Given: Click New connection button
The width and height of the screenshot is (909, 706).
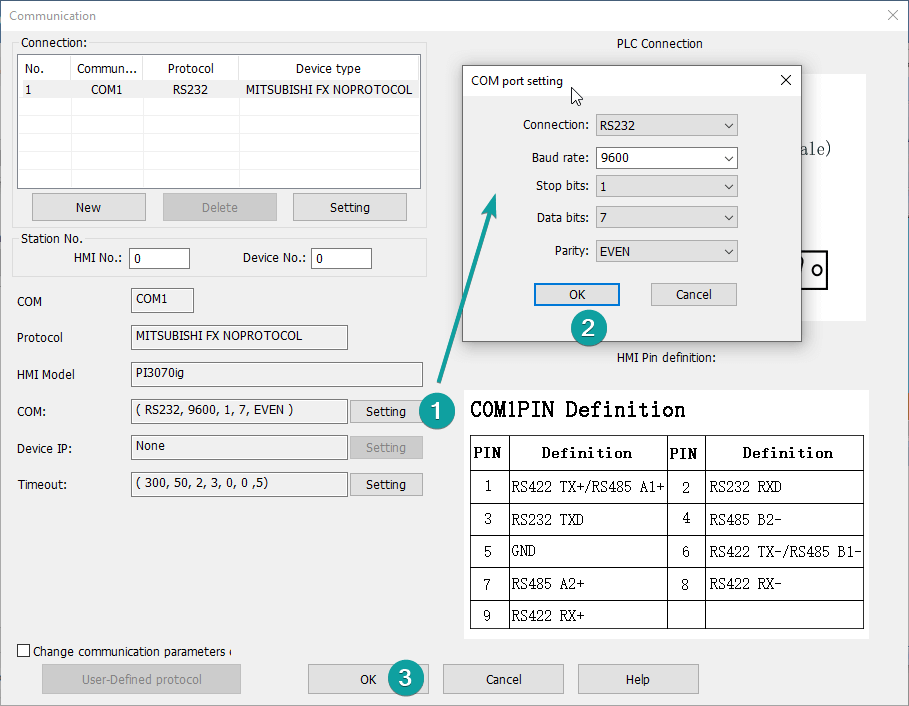Looking at the screenshot, I should pos(88,207).
